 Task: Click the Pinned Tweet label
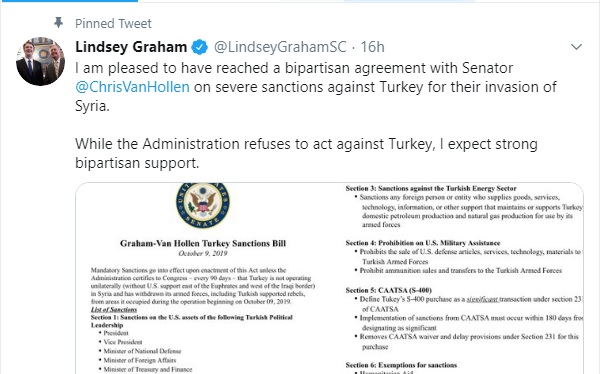[113, 24]
